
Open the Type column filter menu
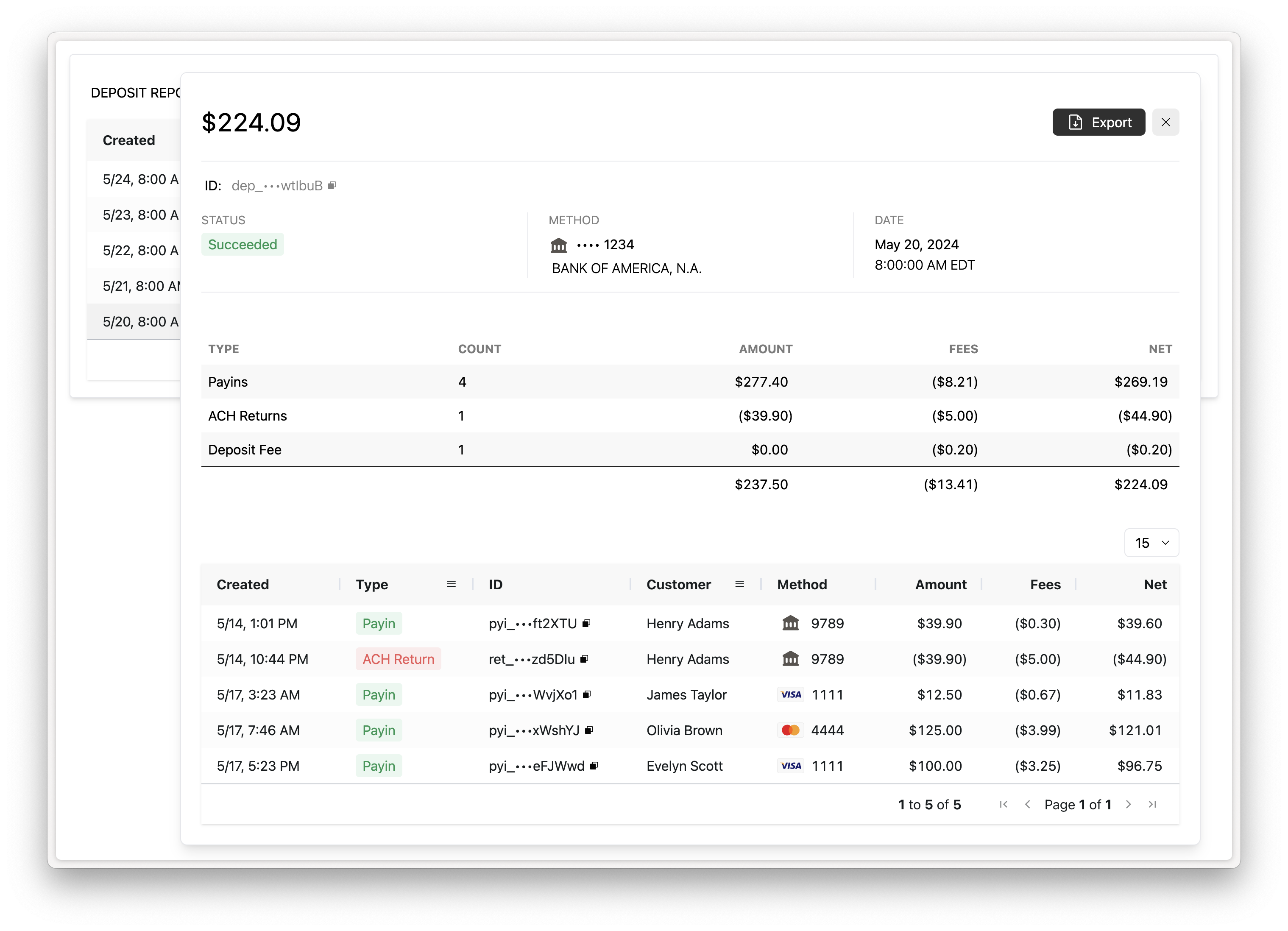pyautogui.click(x=452, y=584)
